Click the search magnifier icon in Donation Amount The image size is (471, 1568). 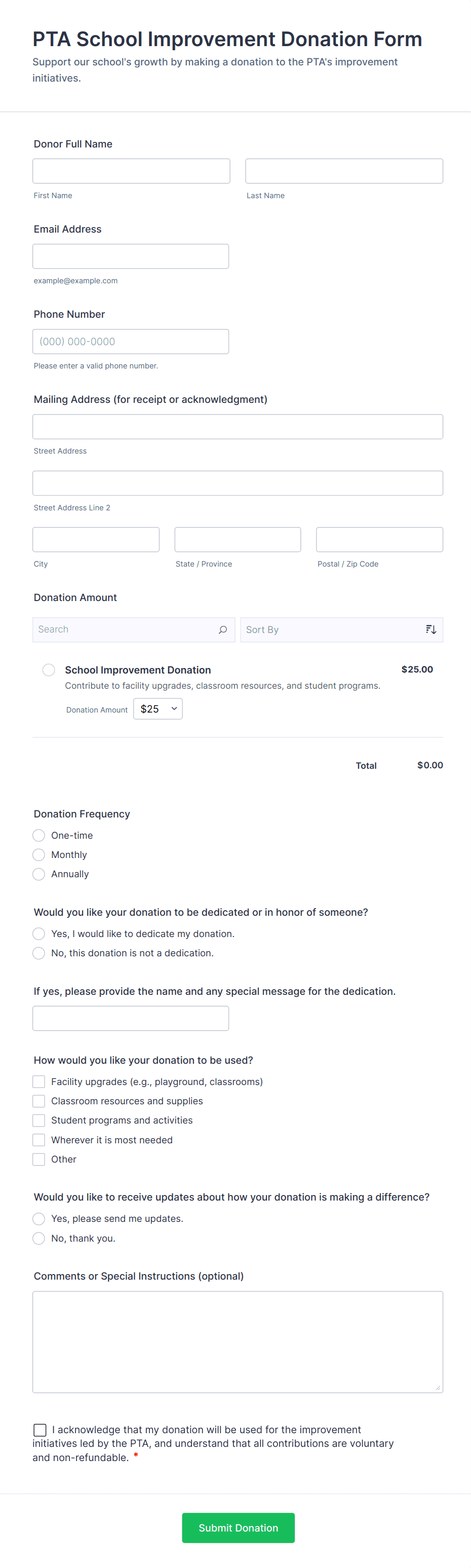click(x=223, y=629)
